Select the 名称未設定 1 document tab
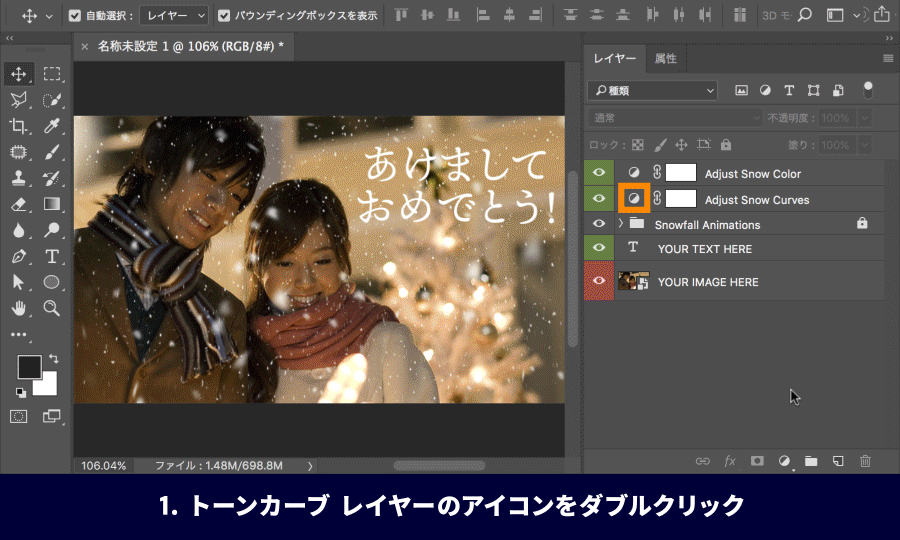 (189, 46)
